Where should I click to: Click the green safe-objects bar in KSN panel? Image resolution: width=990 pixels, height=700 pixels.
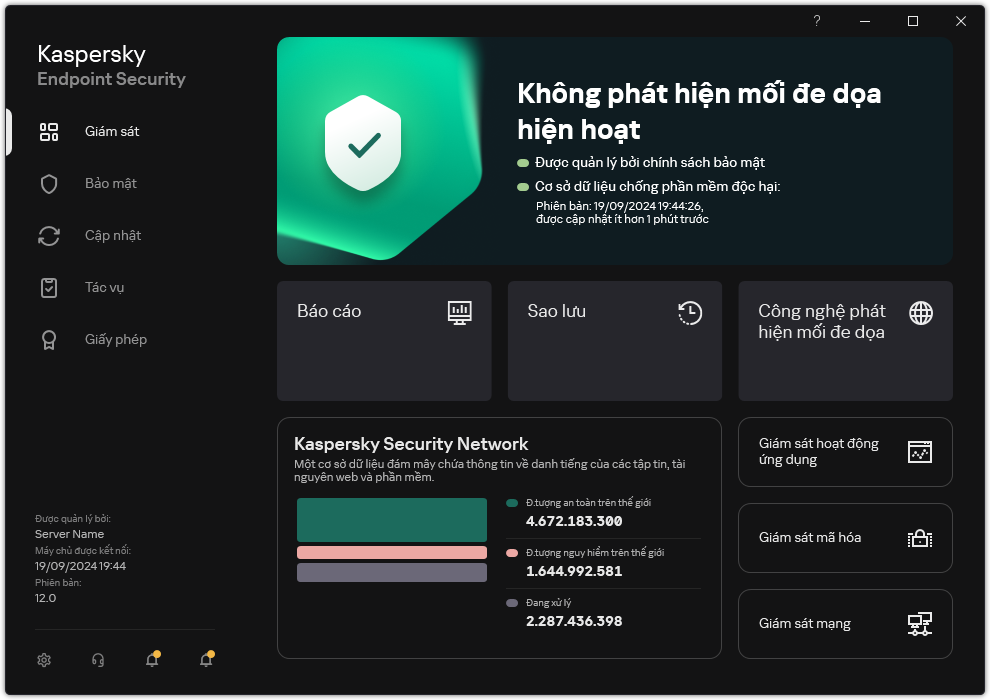[x=391, y=519]
